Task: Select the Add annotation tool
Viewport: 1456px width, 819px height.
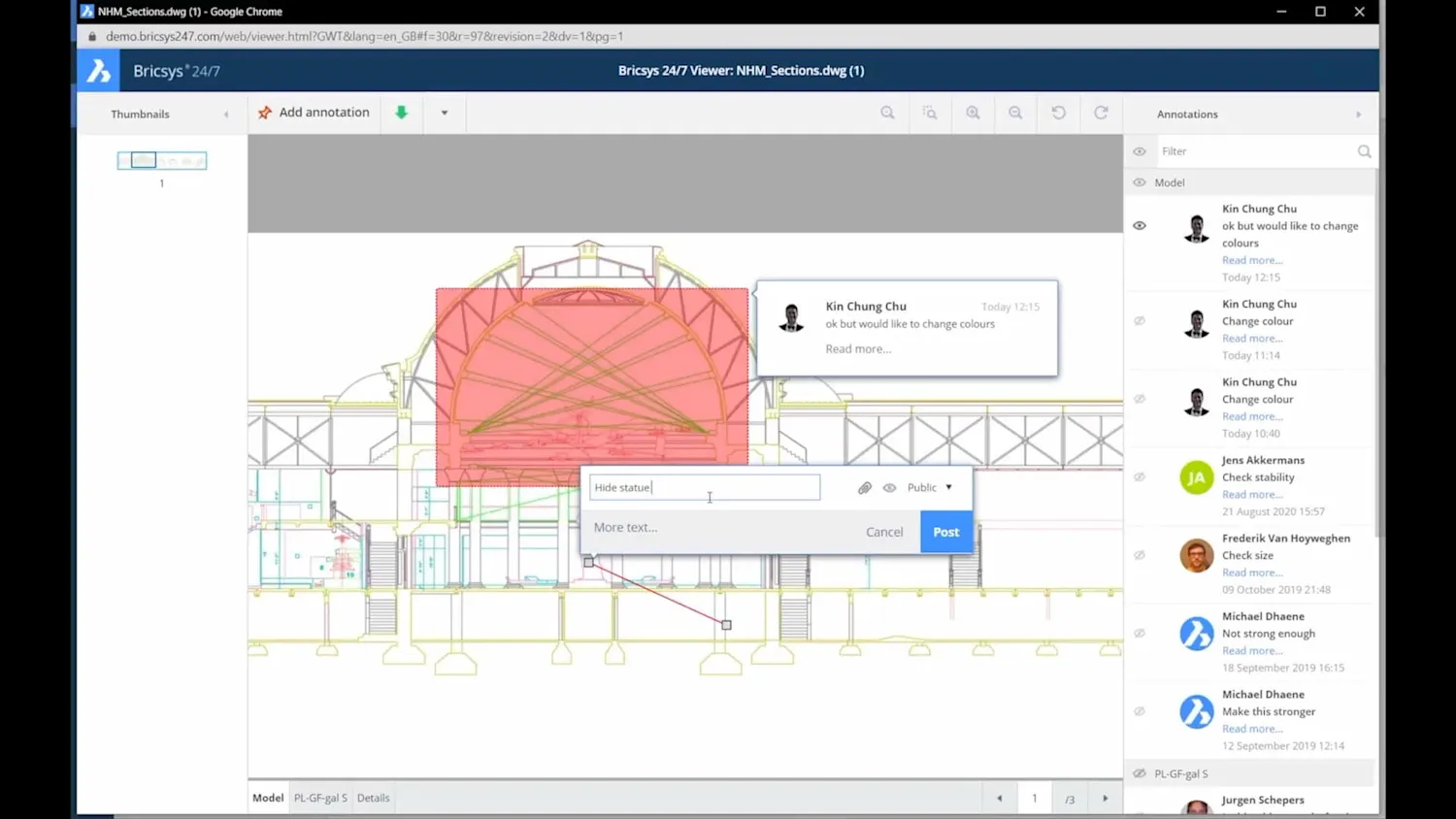Action: [313, 113]
